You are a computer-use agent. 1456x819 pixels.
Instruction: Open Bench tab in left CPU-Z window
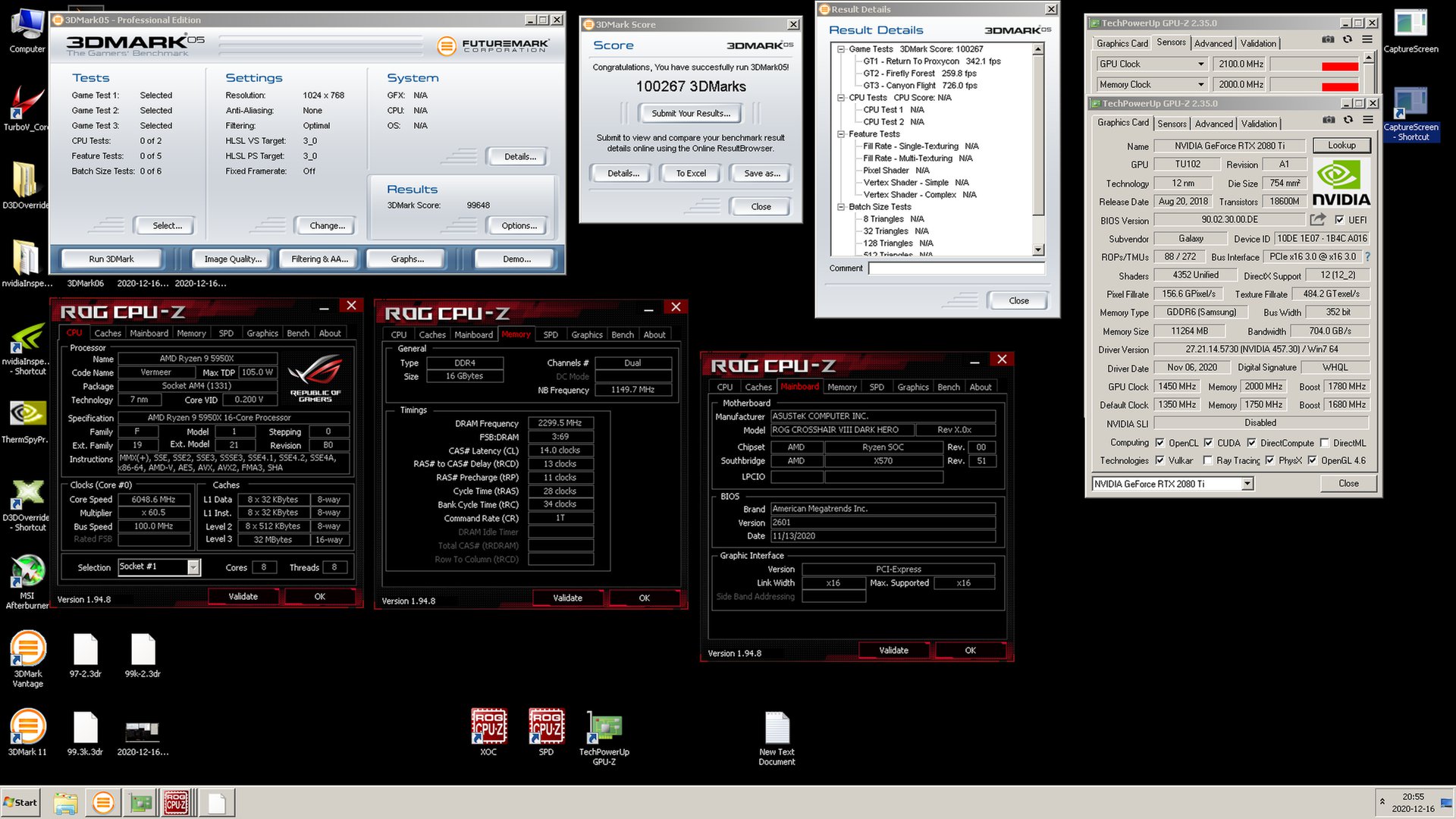pyautogui.click(x=298, y=334)
